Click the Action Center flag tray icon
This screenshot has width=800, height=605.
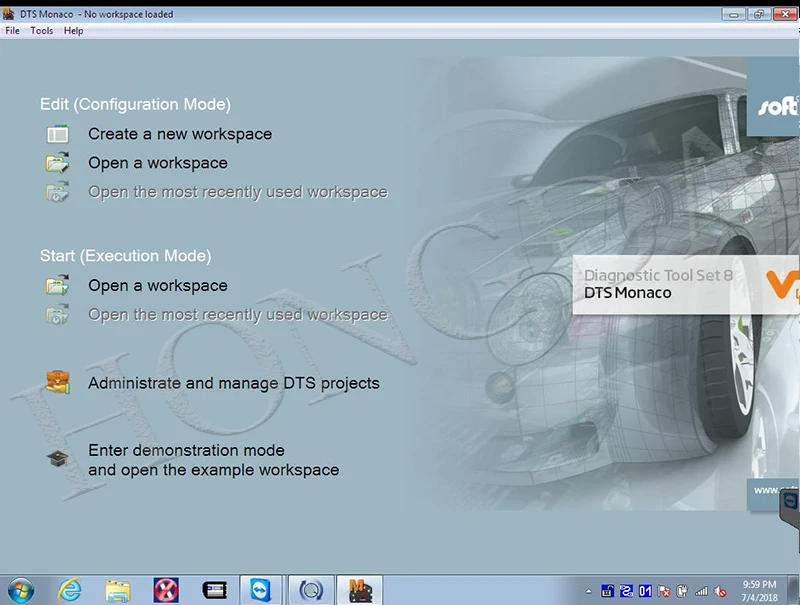pyautogui.click(x=664, y=591)
